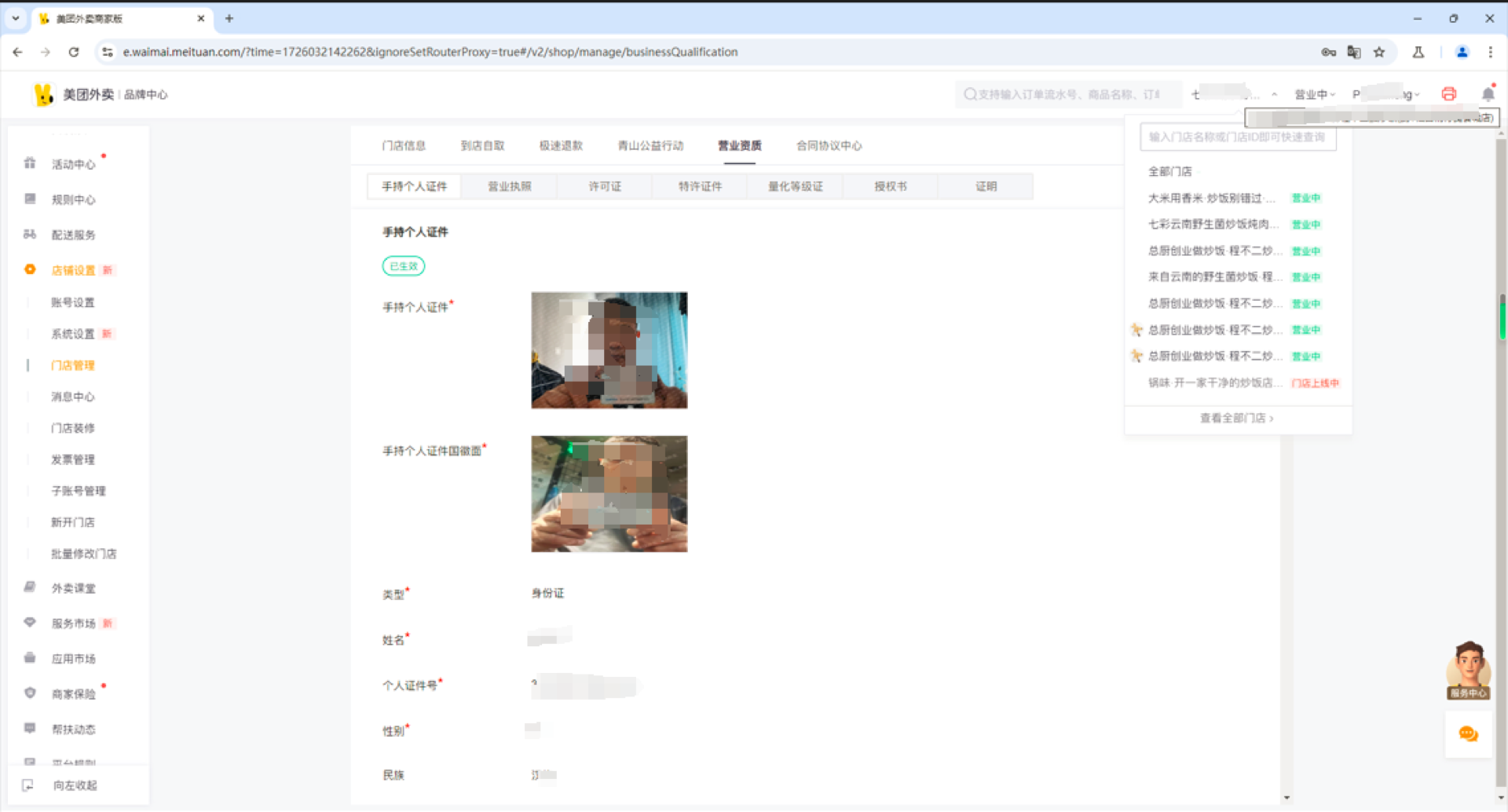Open the 服务中心 avatar assistant
The width and height of the screenshot is (1508, 812).
(x=1468, y=670)
